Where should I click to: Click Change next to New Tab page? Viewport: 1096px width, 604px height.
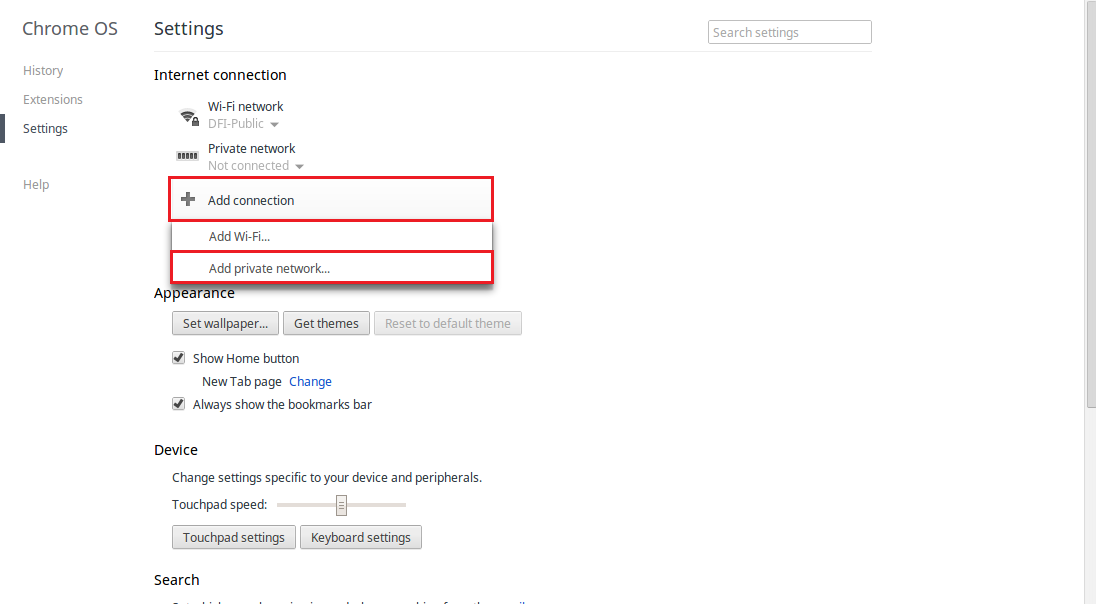pyautogui.click(x=310, y=381)
